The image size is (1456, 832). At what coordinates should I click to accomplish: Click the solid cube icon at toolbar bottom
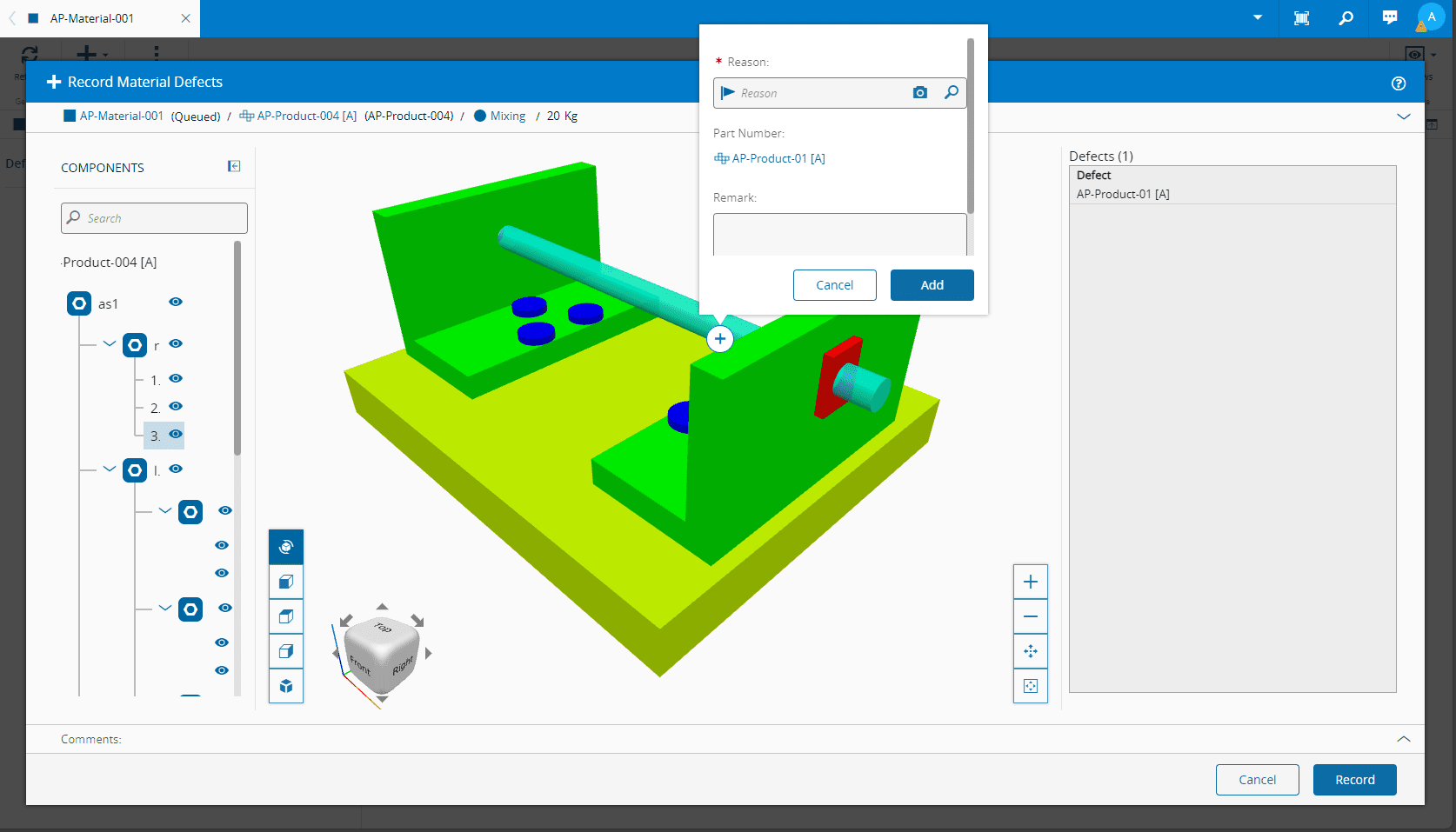coord(286,686)
